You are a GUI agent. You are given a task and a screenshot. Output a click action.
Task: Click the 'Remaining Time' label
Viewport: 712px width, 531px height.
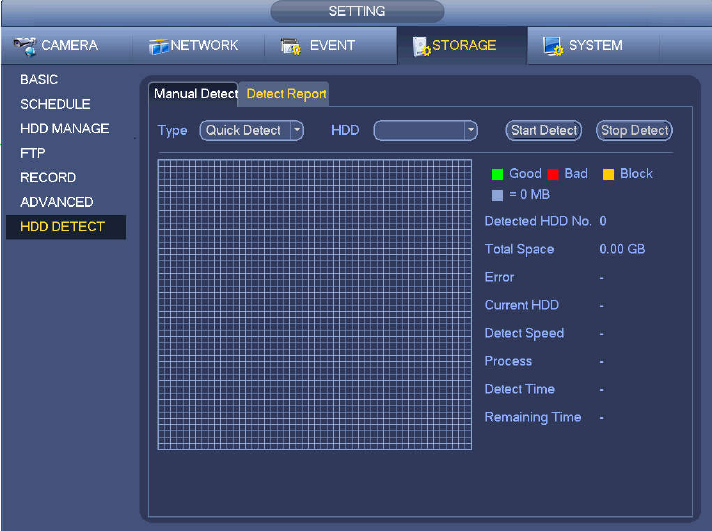click(533, 417)
